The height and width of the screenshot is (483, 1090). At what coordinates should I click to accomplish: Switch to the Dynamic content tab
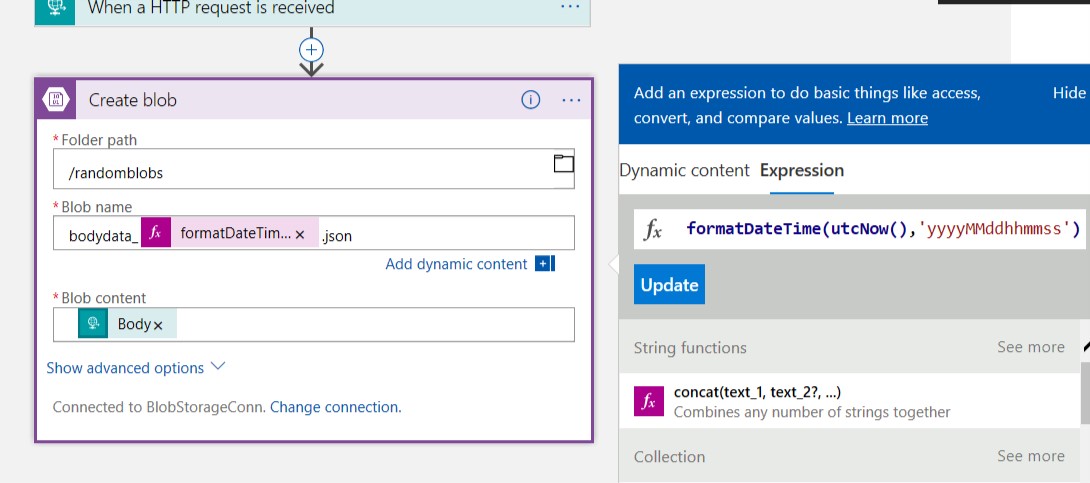click(x=684, y=170)
